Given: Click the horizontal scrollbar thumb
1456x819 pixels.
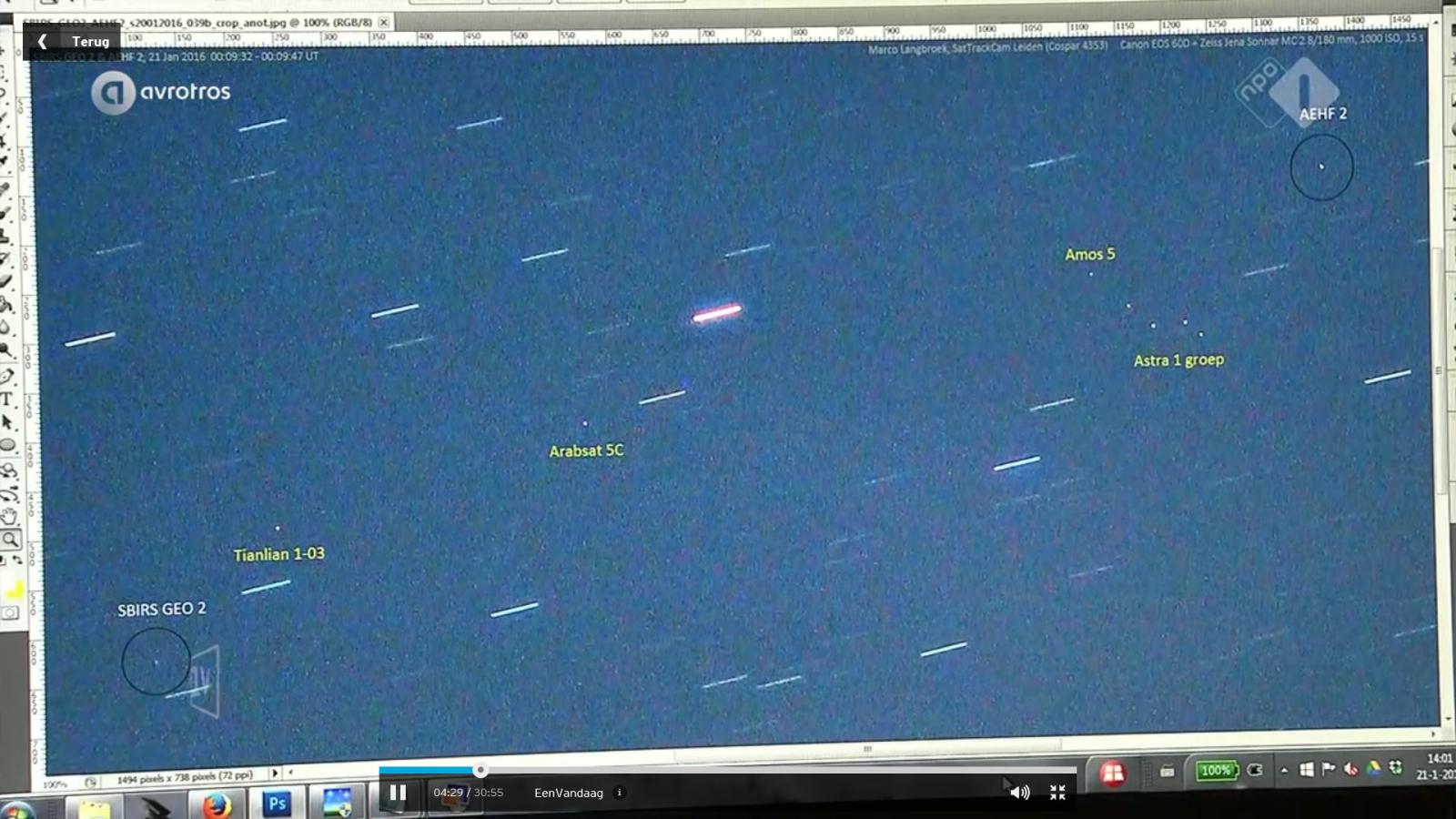Looking at the screenshot, I should 868,749.
